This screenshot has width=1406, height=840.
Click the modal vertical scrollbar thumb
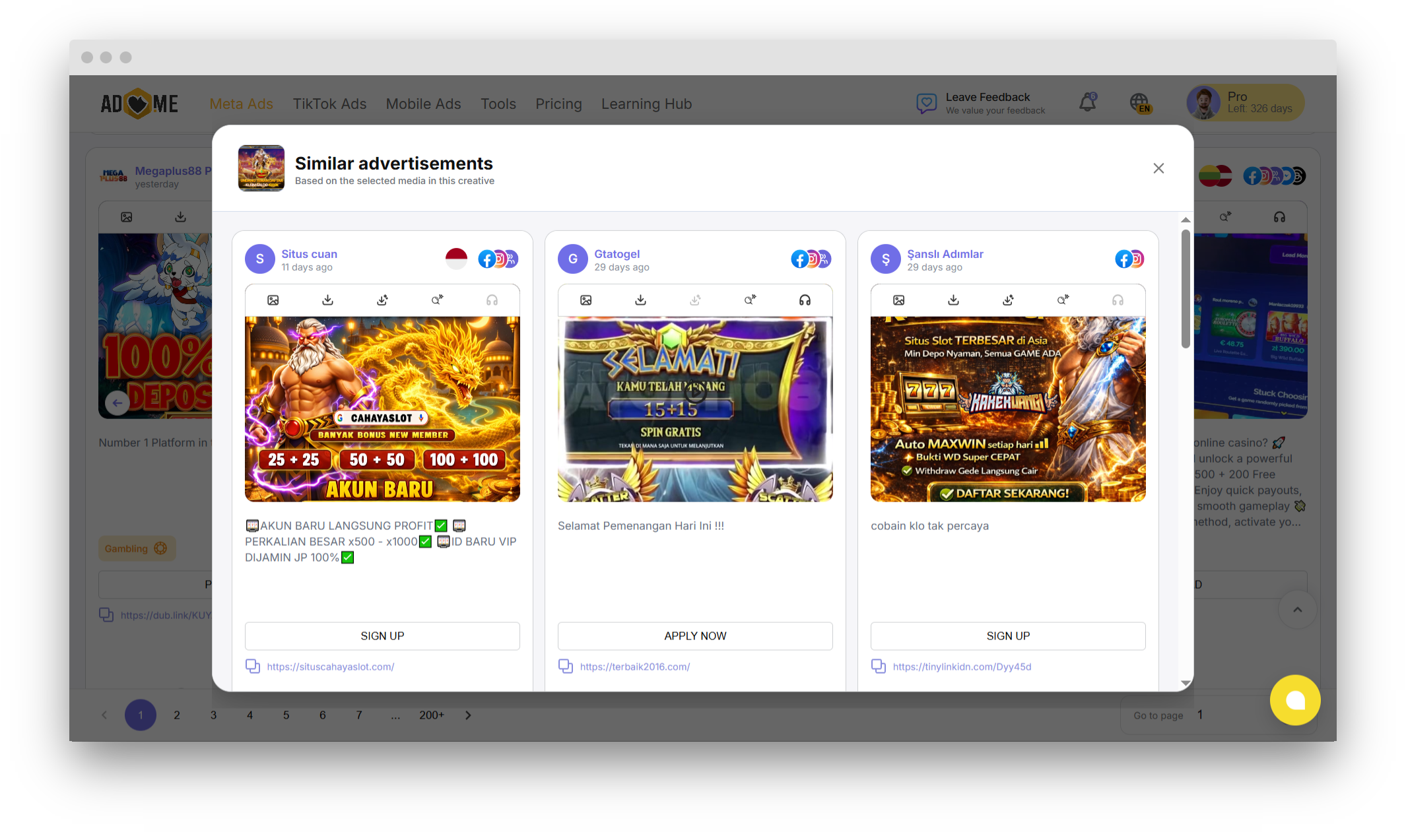pyautogui.click(x=1186, y=288)
